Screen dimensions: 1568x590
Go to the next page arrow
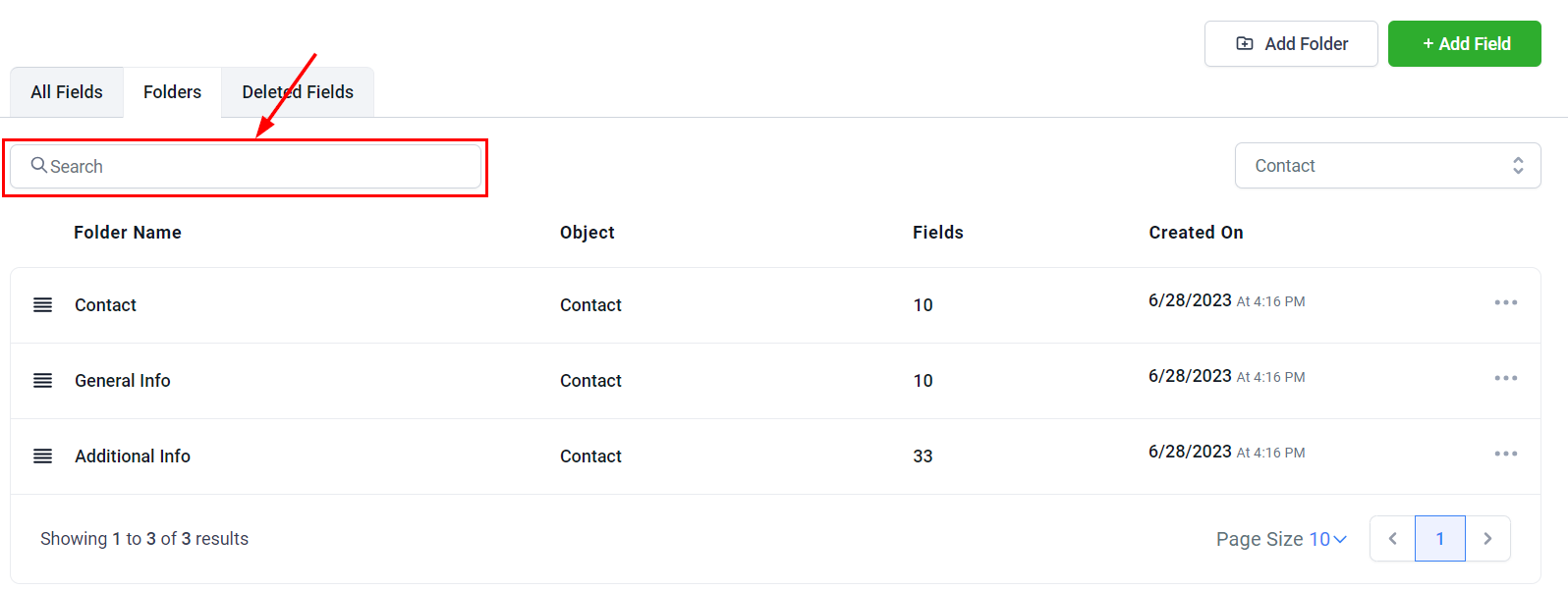(1487, 539)
